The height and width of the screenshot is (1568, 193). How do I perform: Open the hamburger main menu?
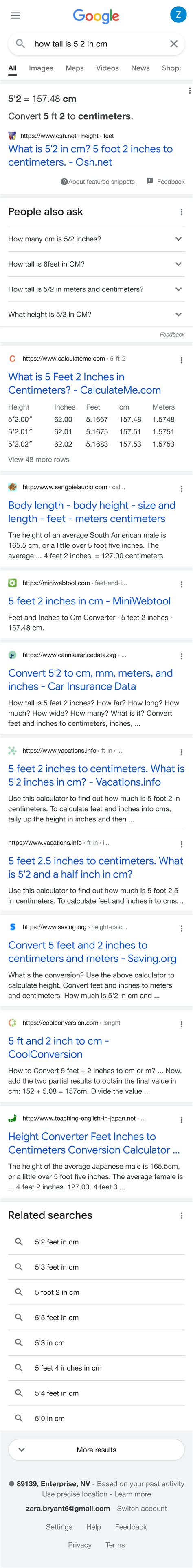(x=15, y=15)
